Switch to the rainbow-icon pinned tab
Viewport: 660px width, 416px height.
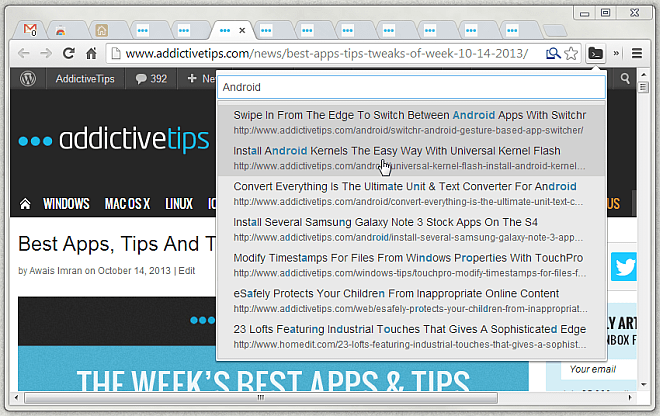[x=61, y=30]
